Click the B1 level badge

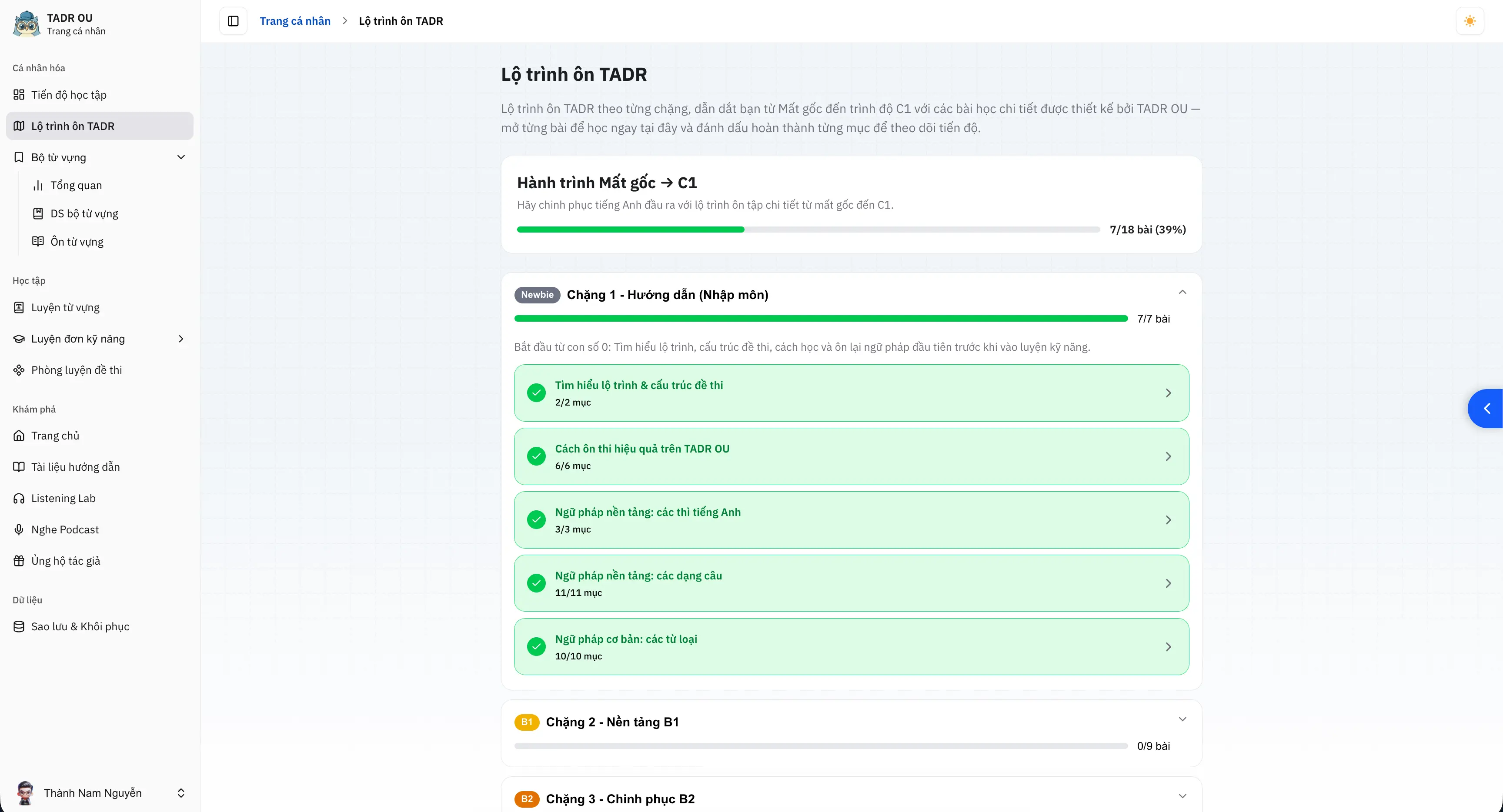527,722
